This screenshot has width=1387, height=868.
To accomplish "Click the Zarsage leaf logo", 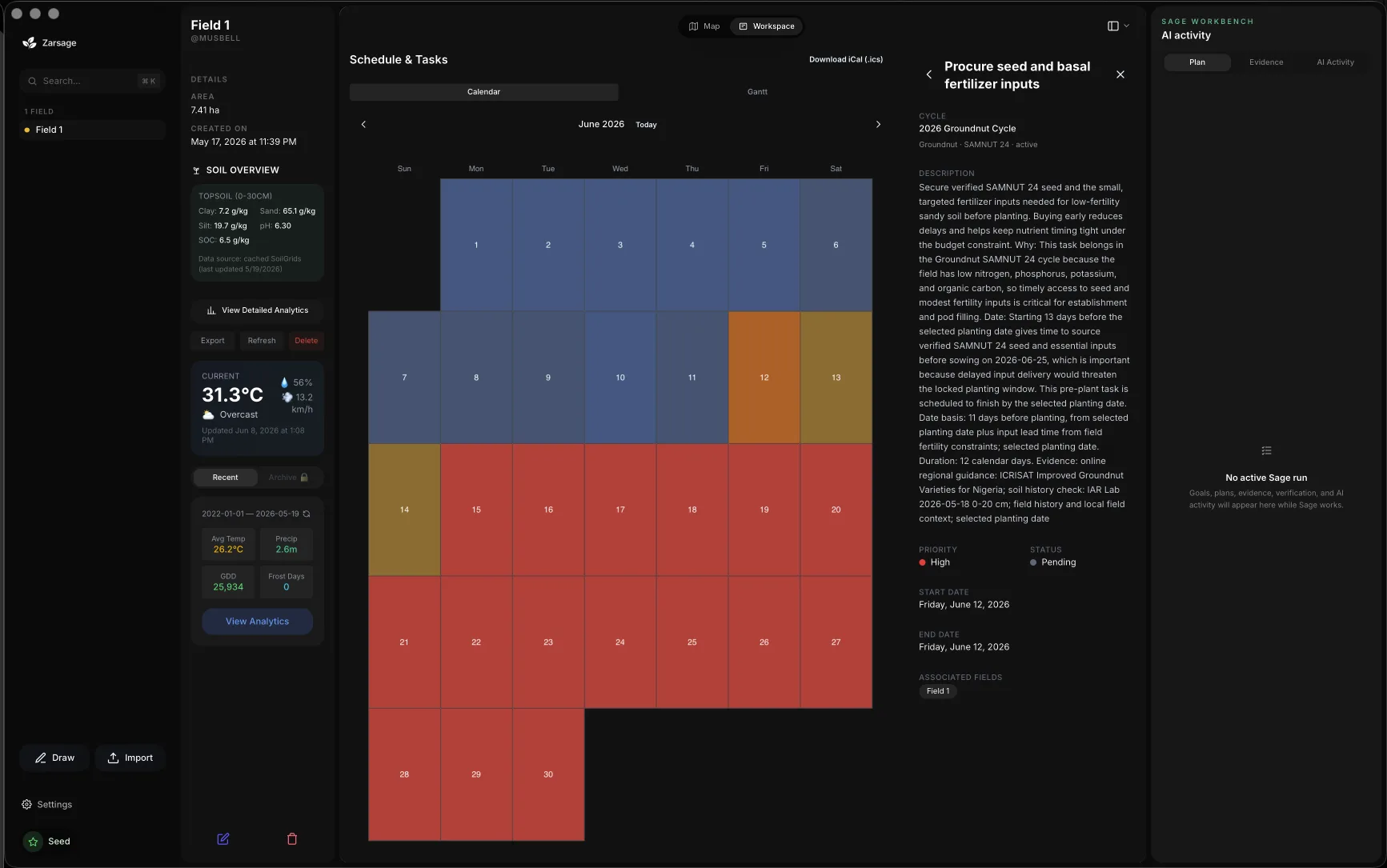I will tap(29, 42).
